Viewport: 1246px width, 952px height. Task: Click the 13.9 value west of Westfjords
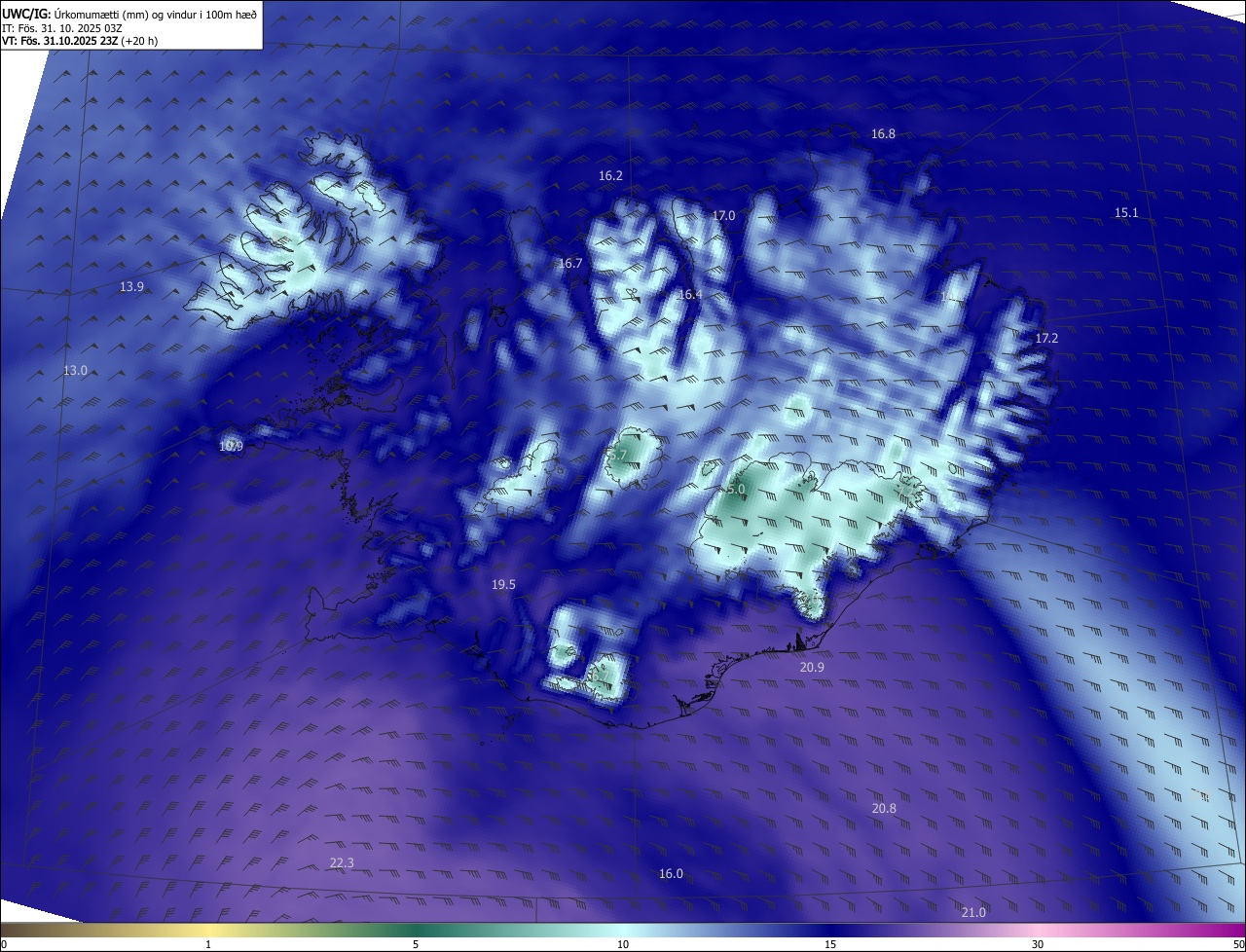click(x=131, y=287)
